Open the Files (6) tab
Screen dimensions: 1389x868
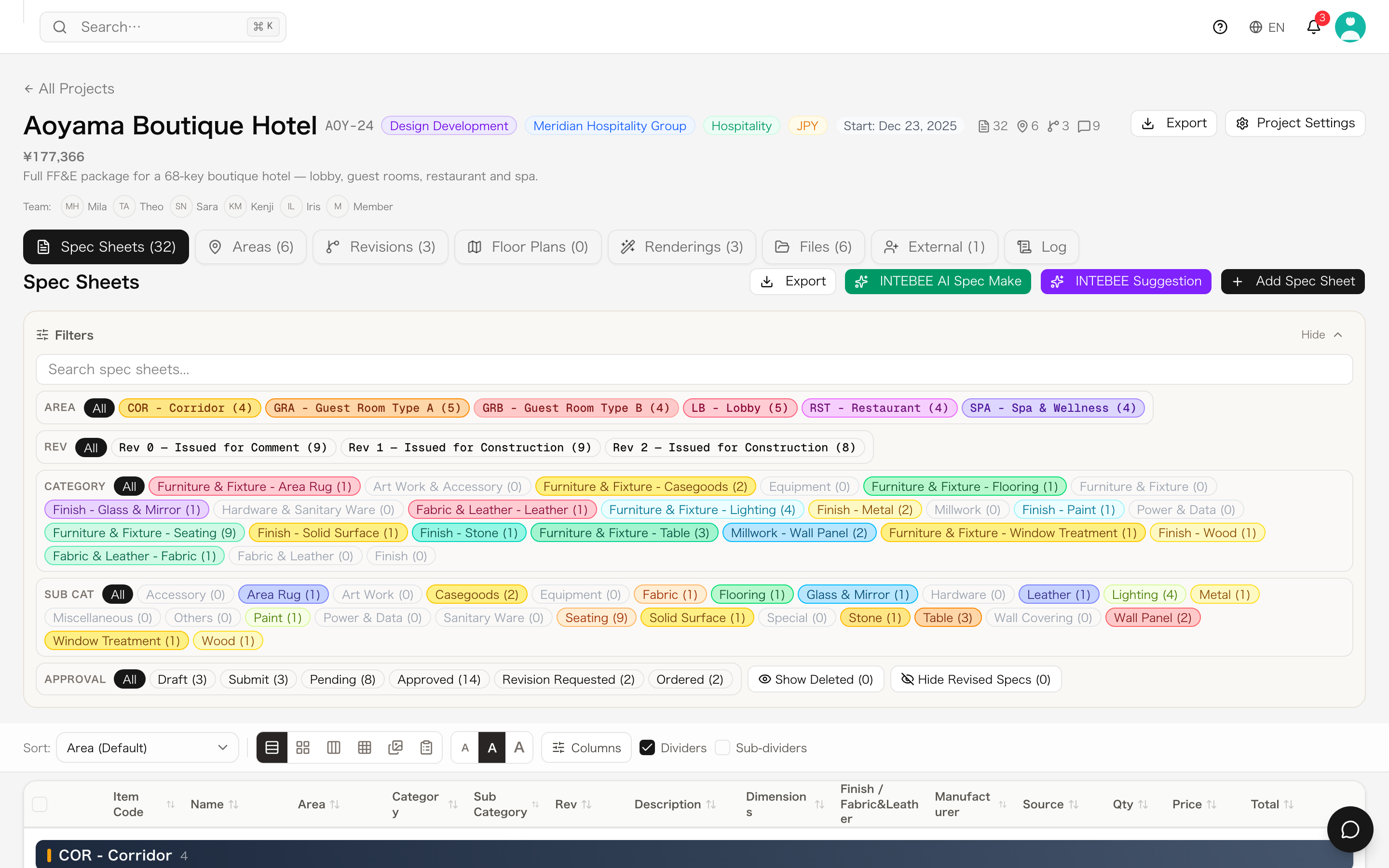coord(813,247)
